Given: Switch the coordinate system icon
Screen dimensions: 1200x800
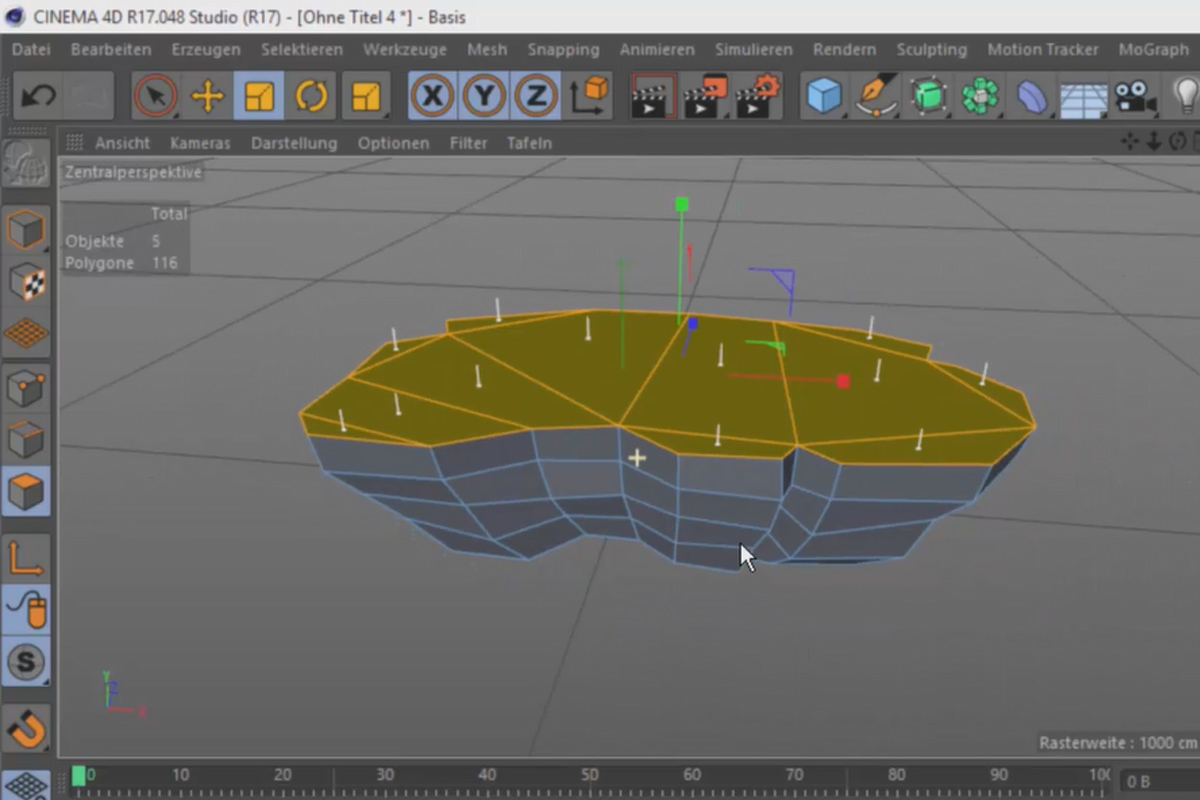Looking at the screenshot, I should [590, 96].
